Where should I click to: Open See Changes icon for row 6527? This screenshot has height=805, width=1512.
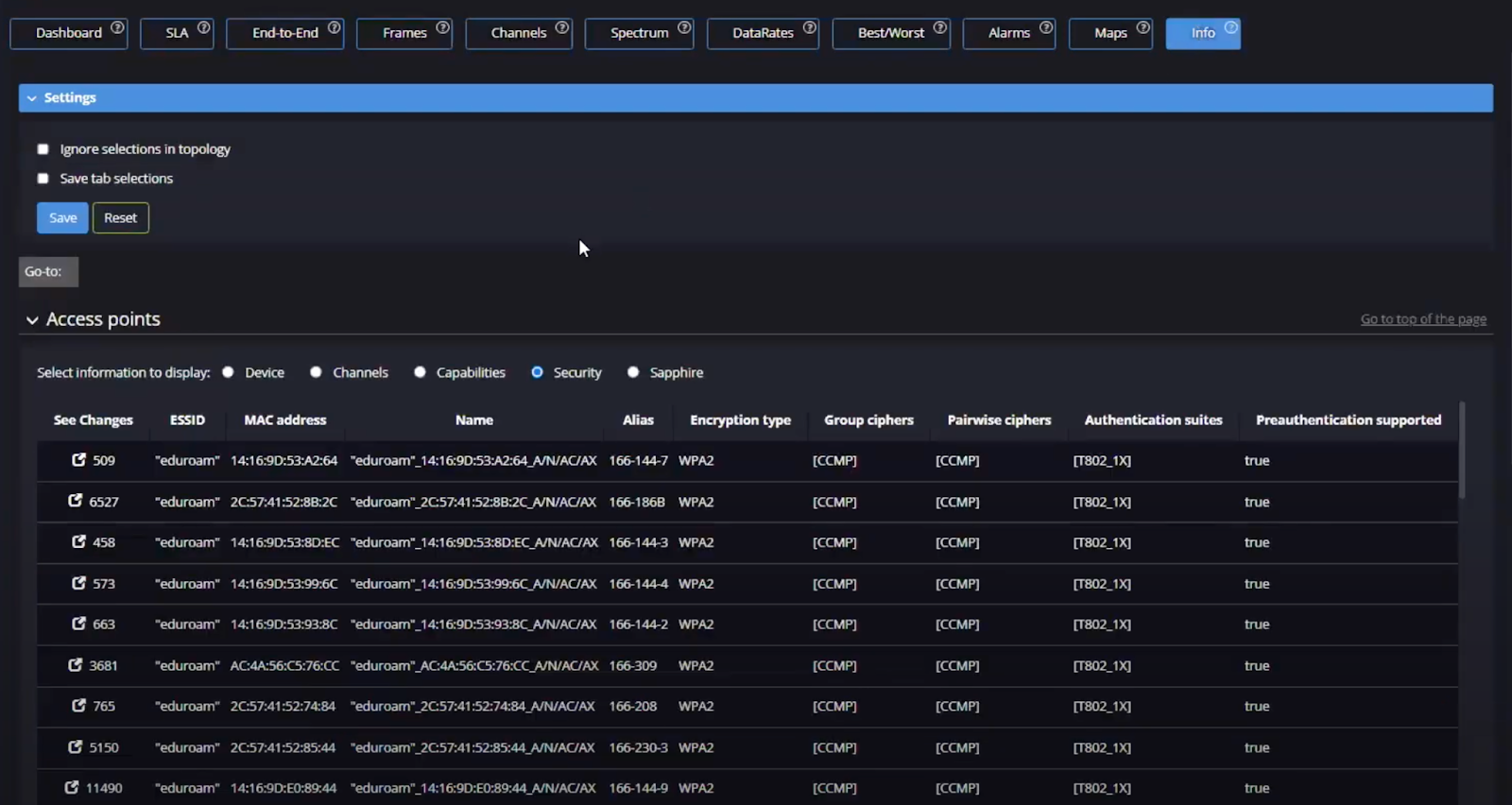76,501
